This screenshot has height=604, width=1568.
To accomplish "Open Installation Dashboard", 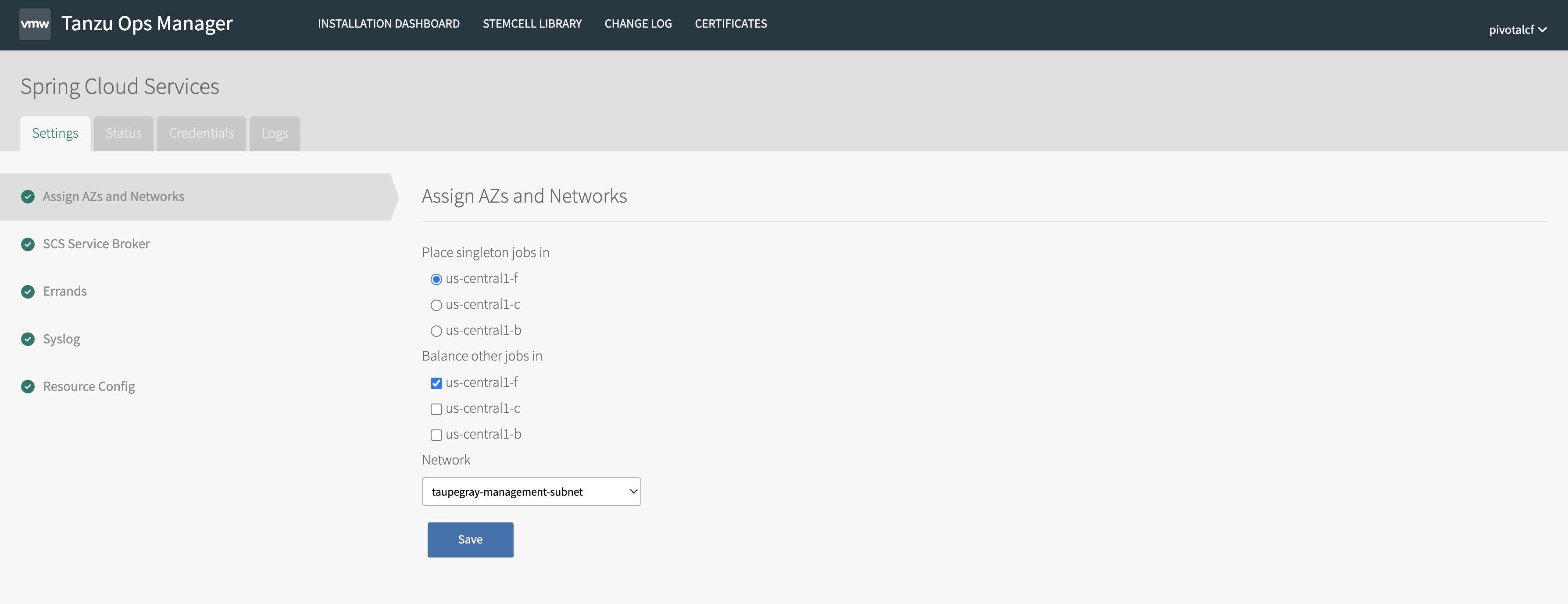I will [388, 24].
